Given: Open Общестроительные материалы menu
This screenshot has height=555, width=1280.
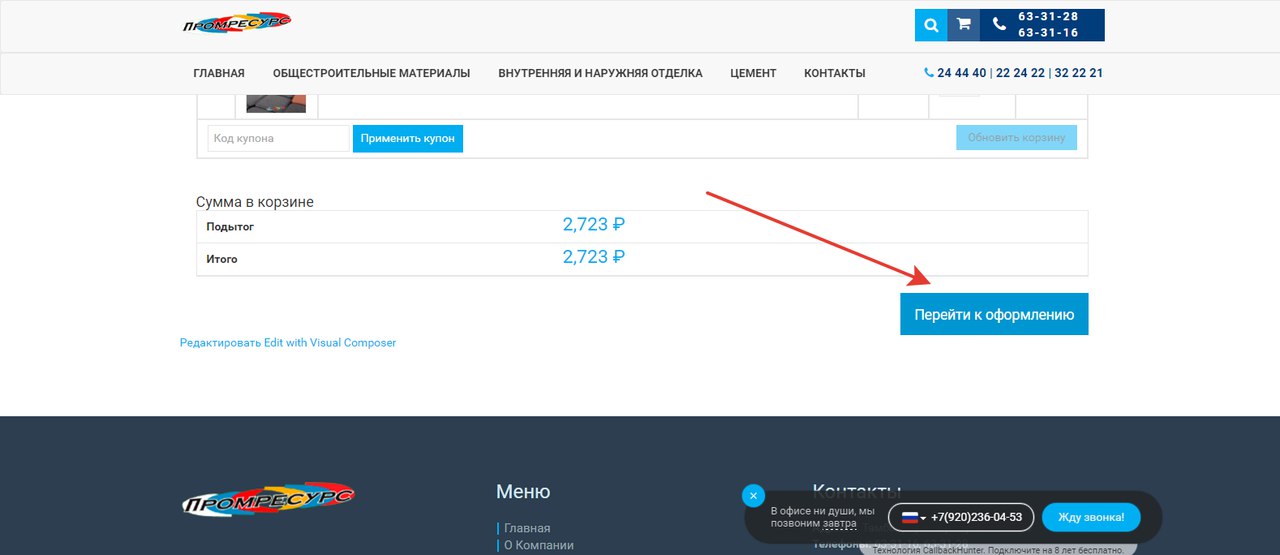Looking at the screenshot, I should click(x=371, y=73).
